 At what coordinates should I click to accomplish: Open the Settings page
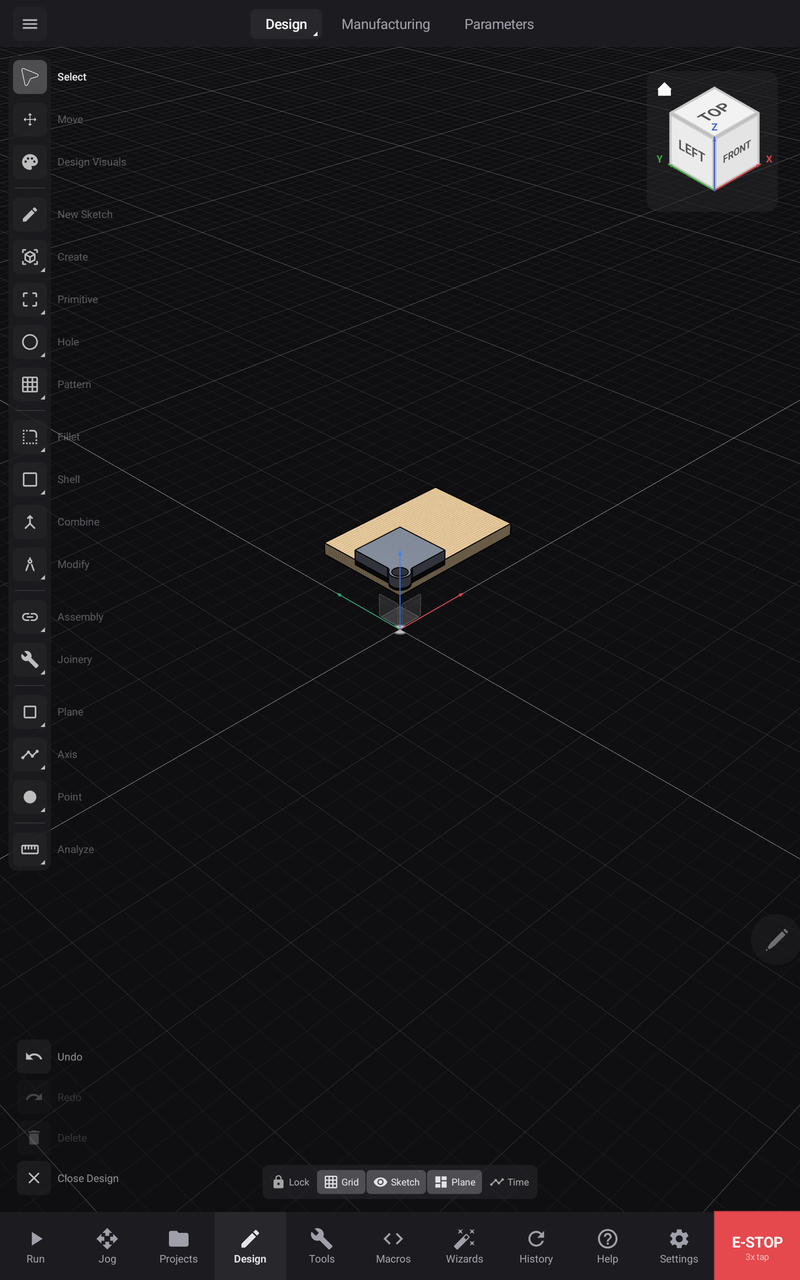pos(679,1246)
